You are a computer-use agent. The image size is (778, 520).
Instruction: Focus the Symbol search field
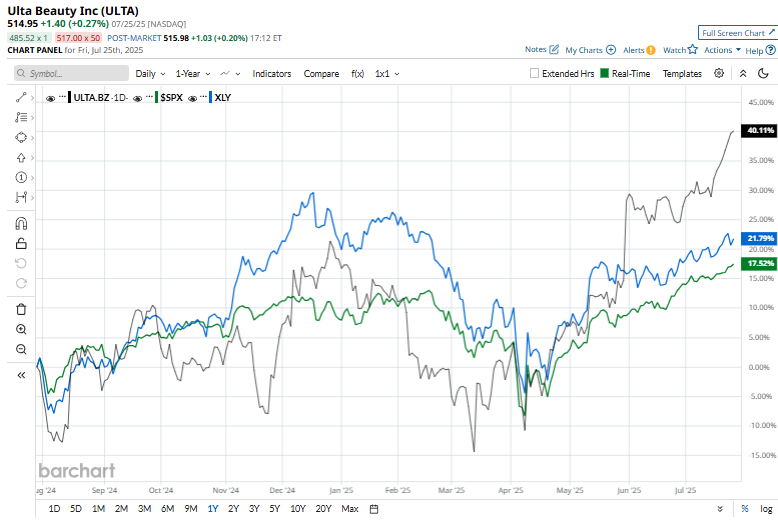point(71,73)
